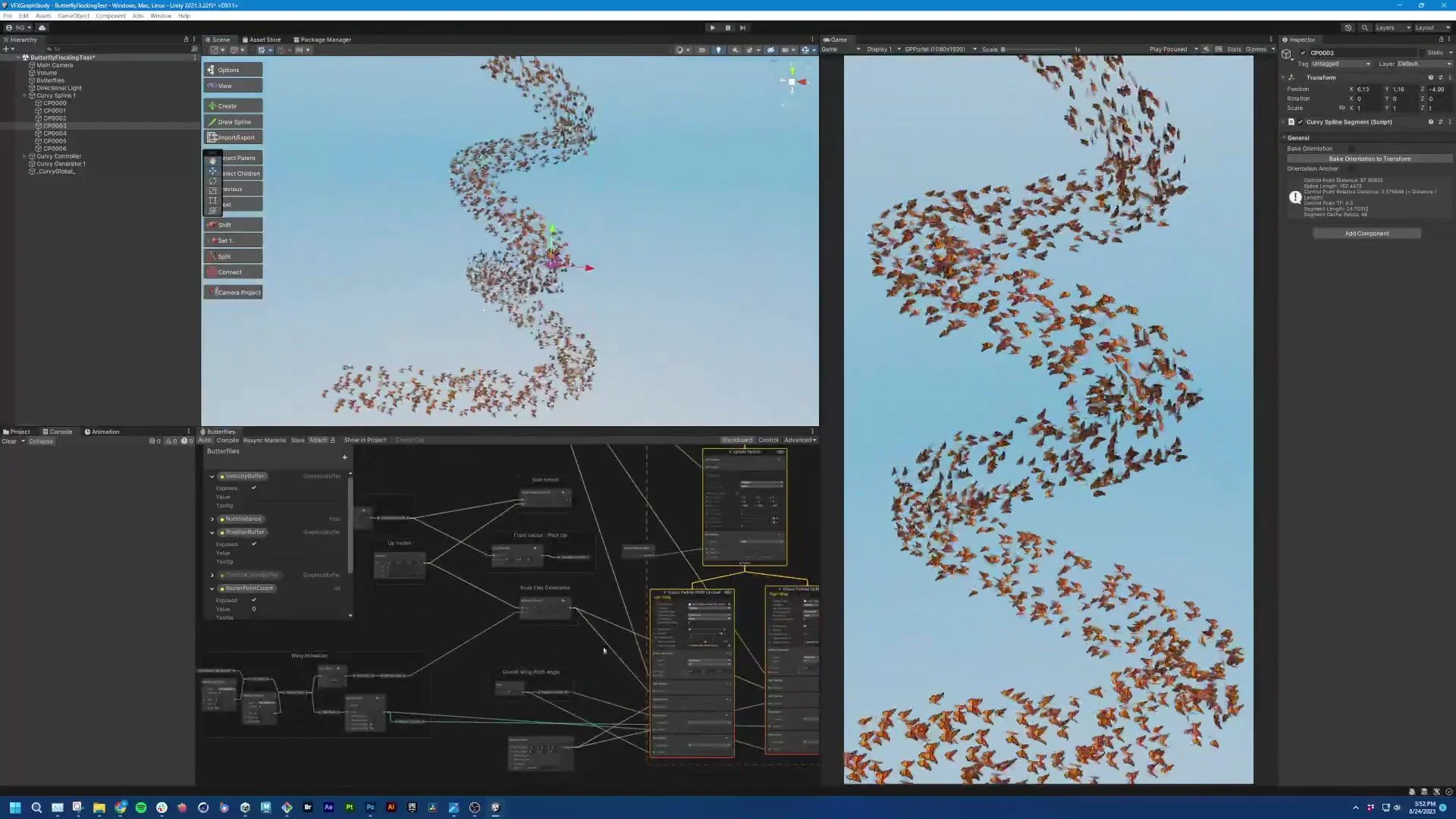
Task: Toggle 2D view in Scene toolbar
Action: coord(701,50)
